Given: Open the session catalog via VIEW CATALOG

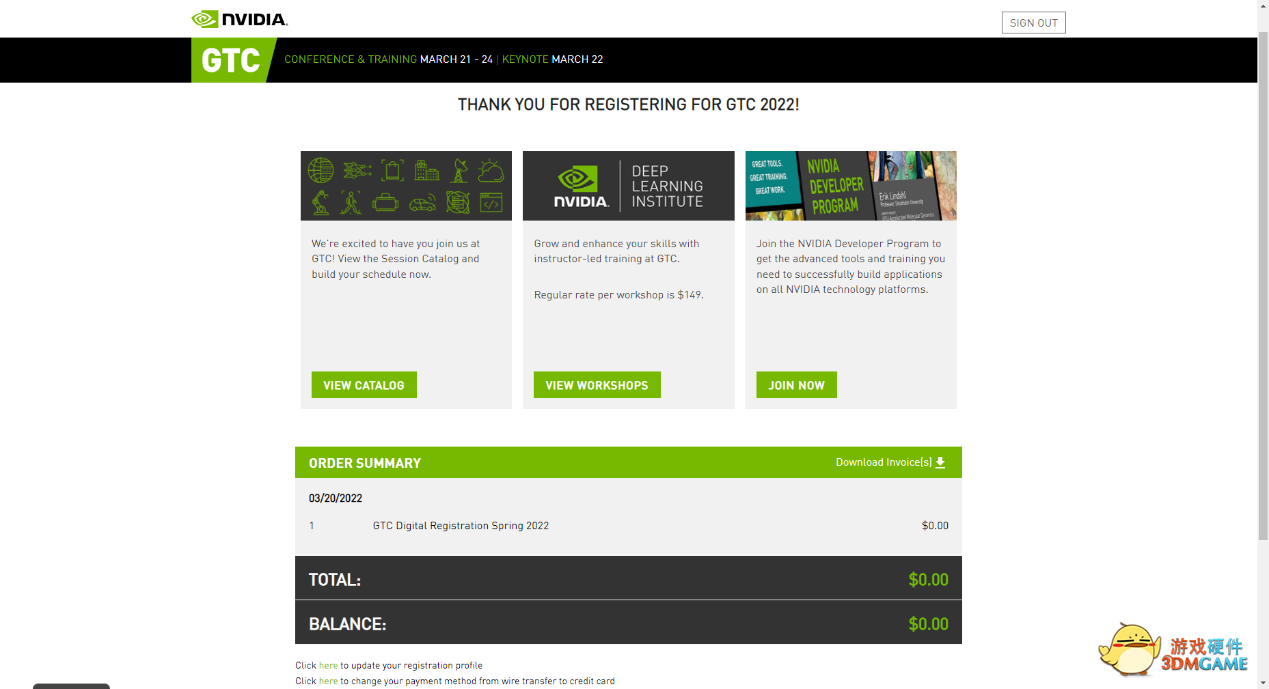Looking at the screenshot, I should coord(364,385).
